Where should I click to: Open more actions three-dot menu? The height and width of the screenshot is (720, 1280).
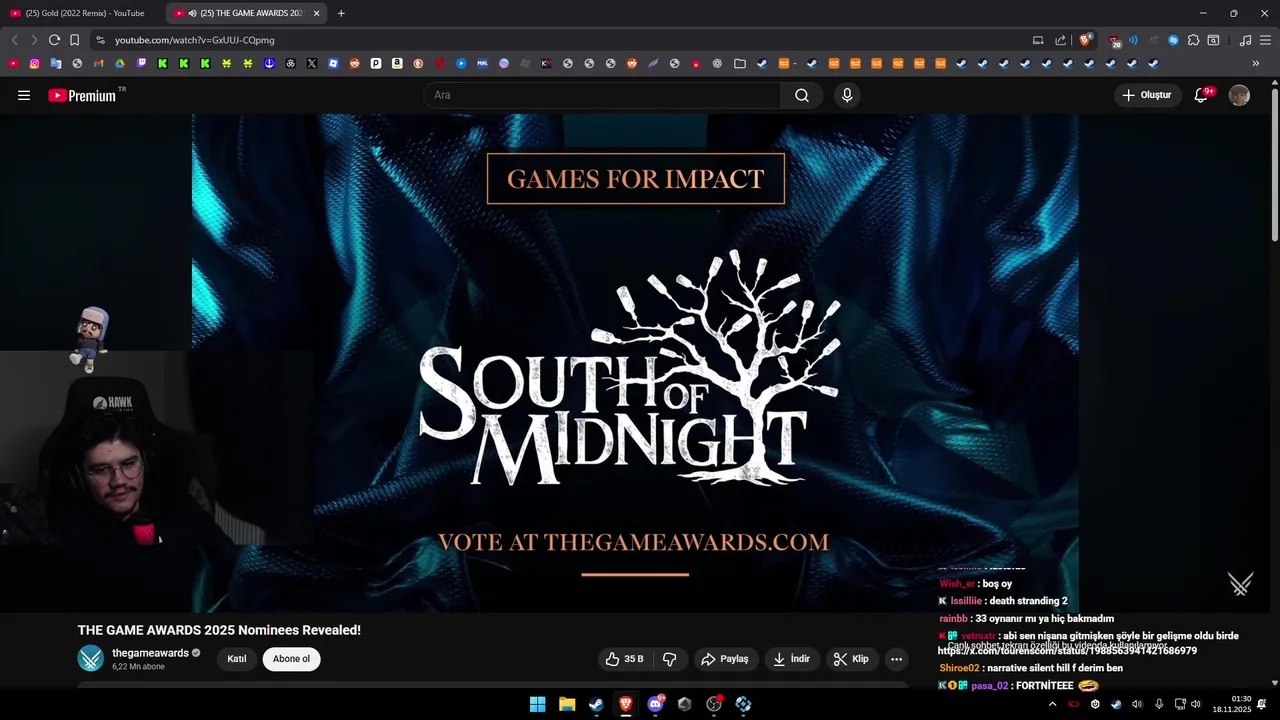pyautogui.click(x=896, y=659)
